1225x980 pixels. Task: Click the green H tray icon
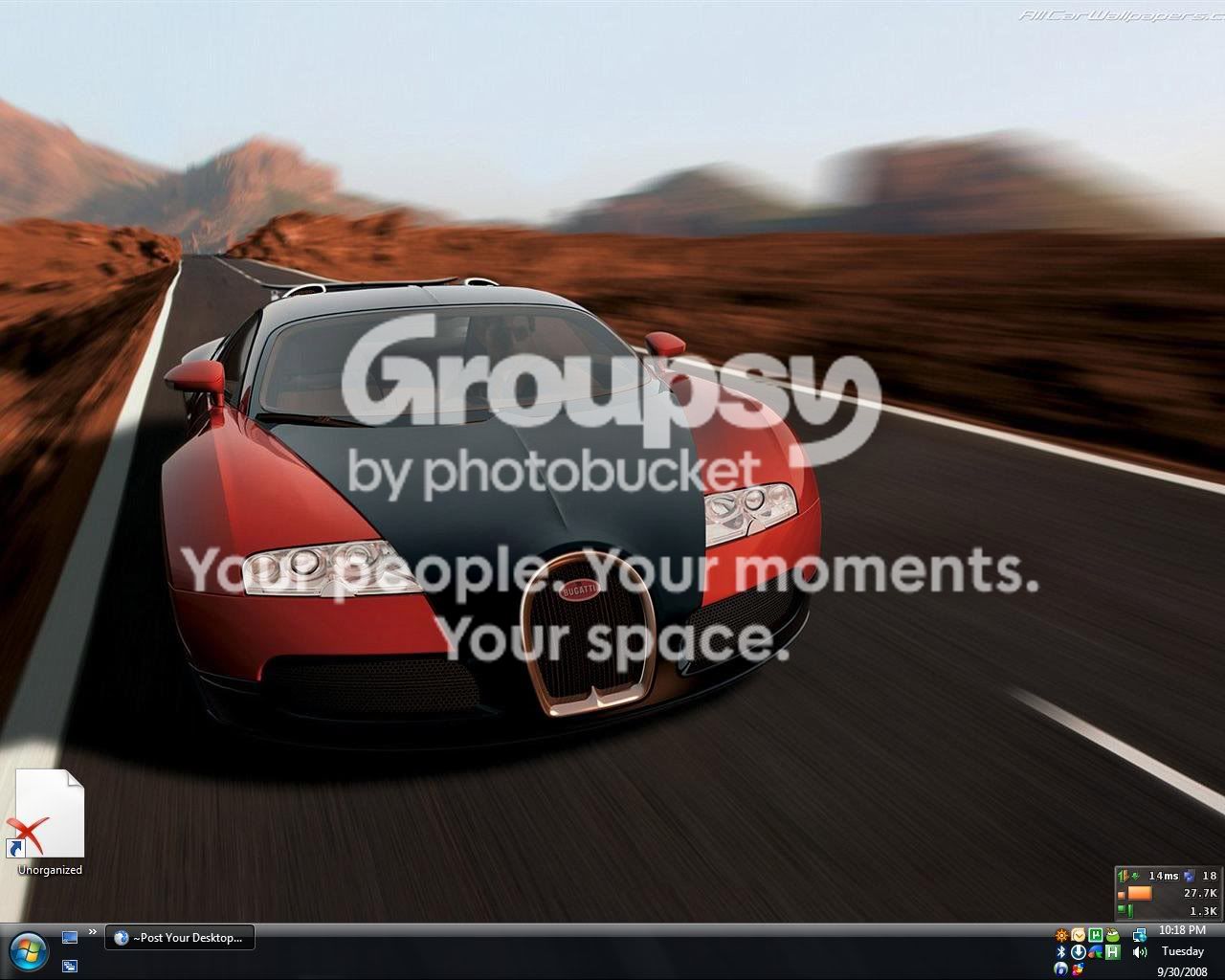pyautogui.click(x=1113, y=952)
